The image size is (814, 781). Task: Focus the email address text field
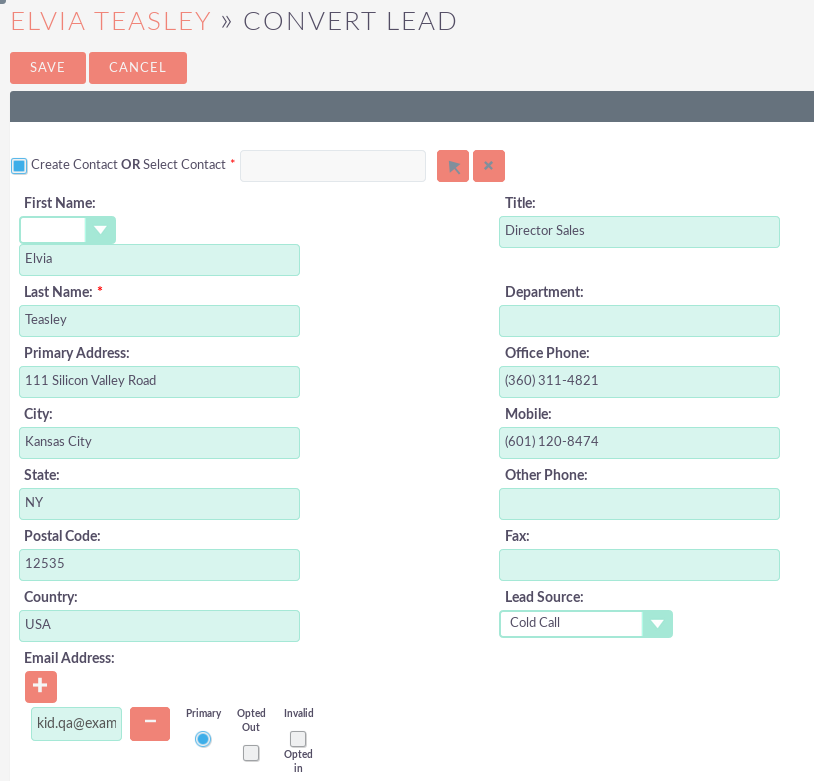tap(77, 724)
